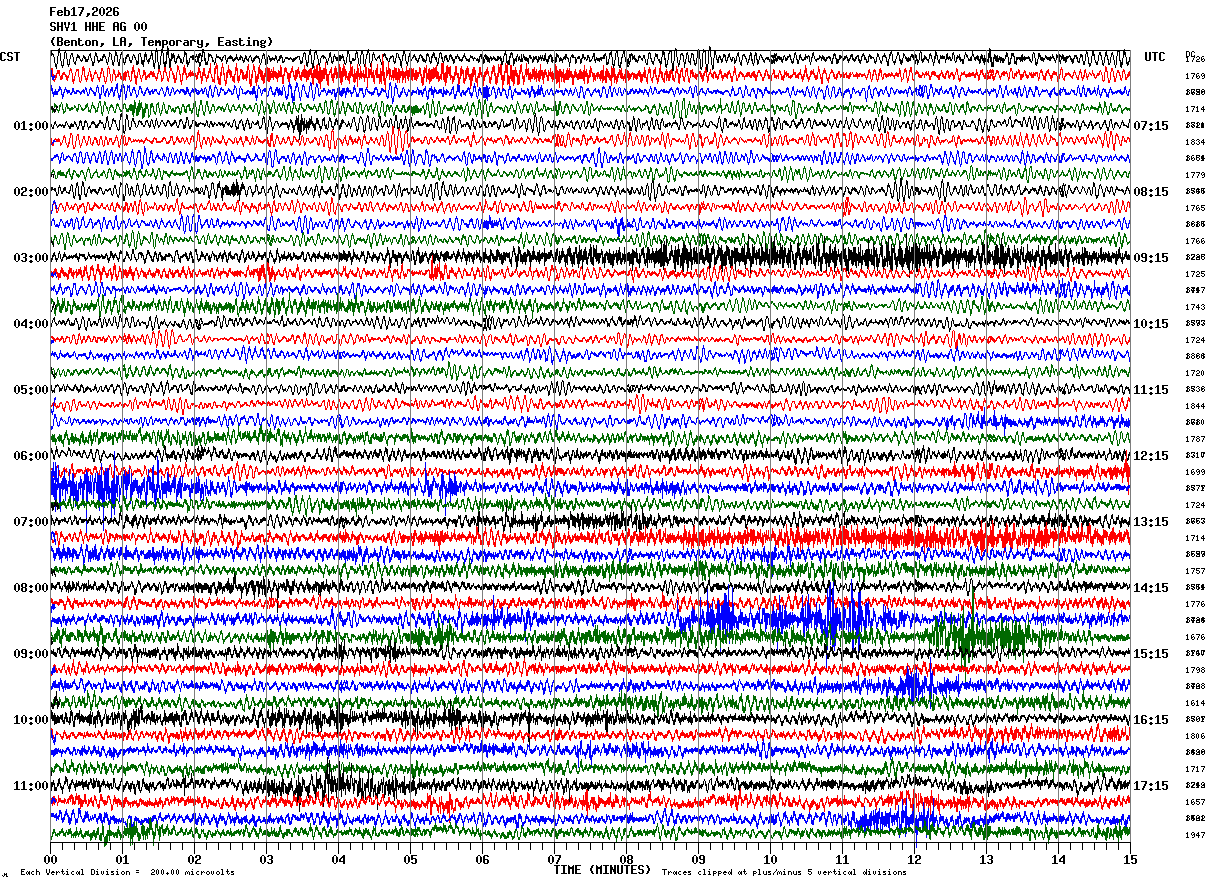Click the DC offset value "1743"
The height and width of the screenshot is (886, 1210).
tap(1195, 307)
